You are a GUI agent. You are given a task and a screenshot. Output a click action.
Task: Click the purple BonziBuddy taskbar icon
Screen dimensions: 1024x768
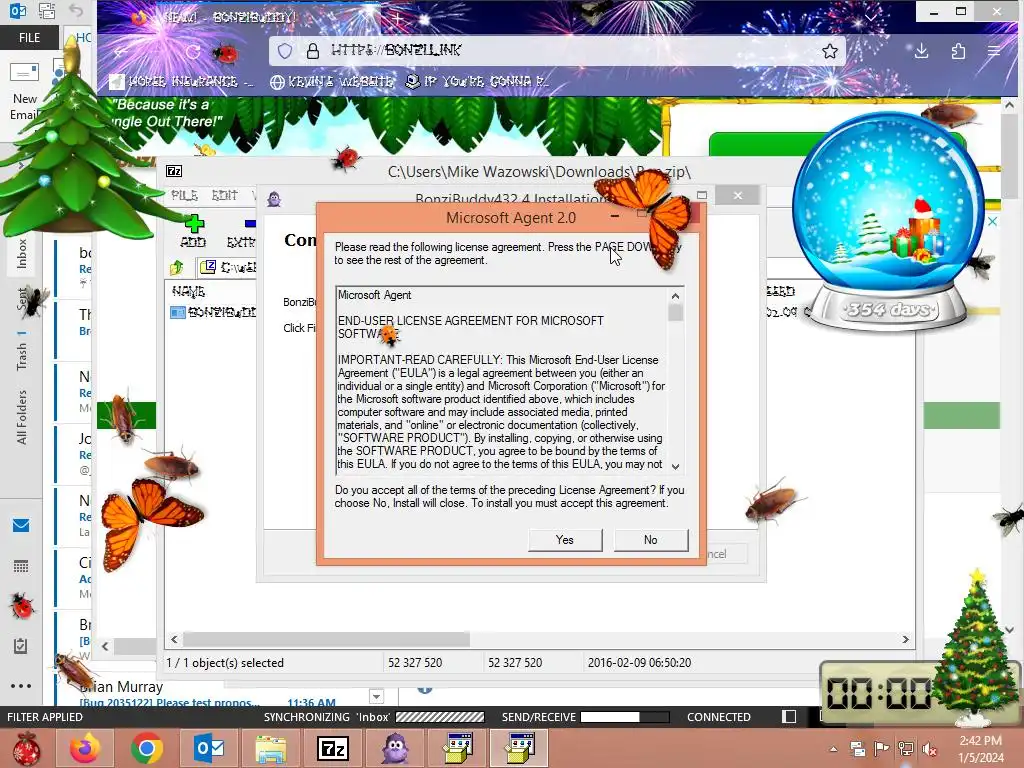point(395,748)
